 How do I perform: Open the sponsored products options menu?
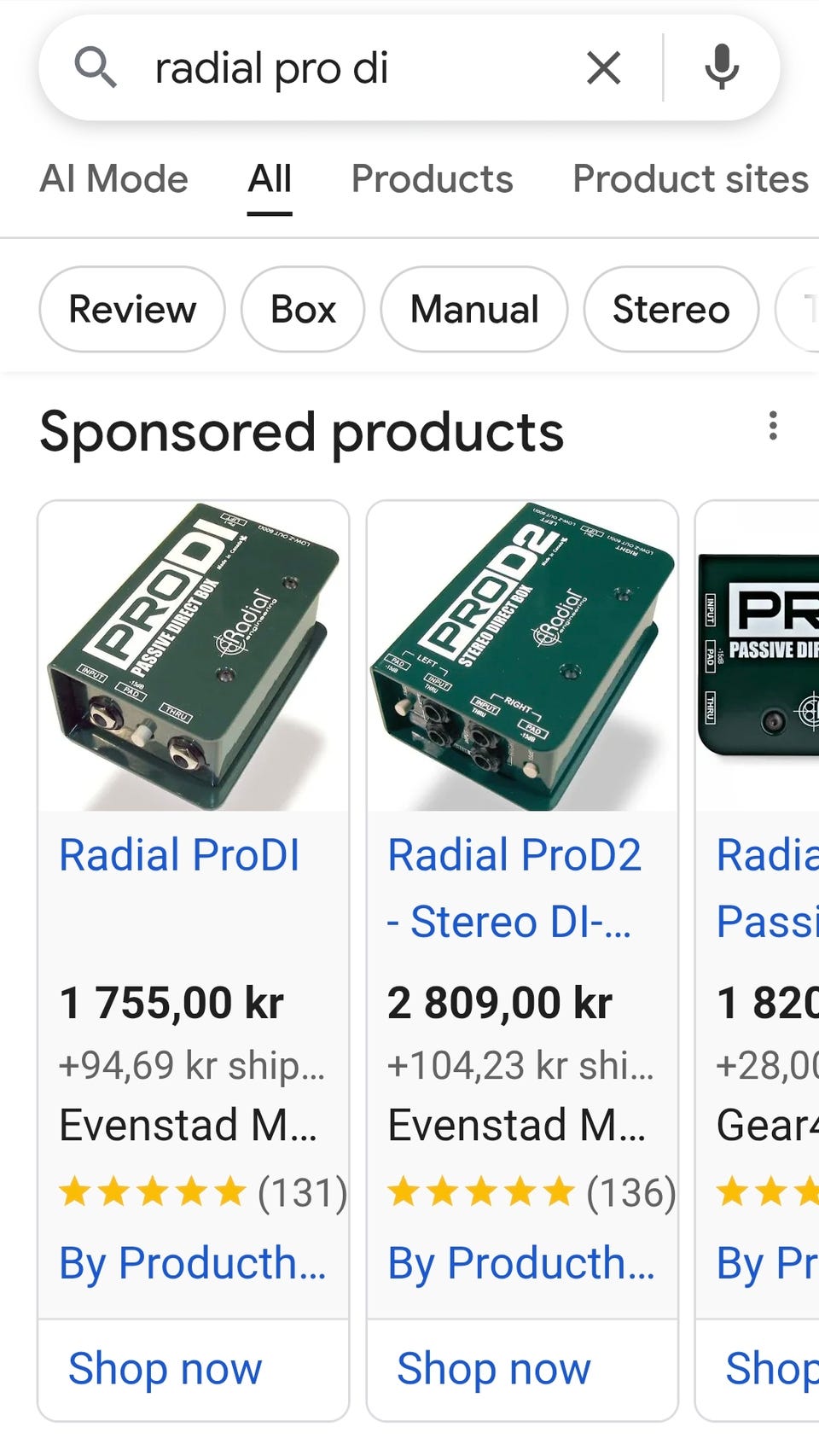point(773,426)
